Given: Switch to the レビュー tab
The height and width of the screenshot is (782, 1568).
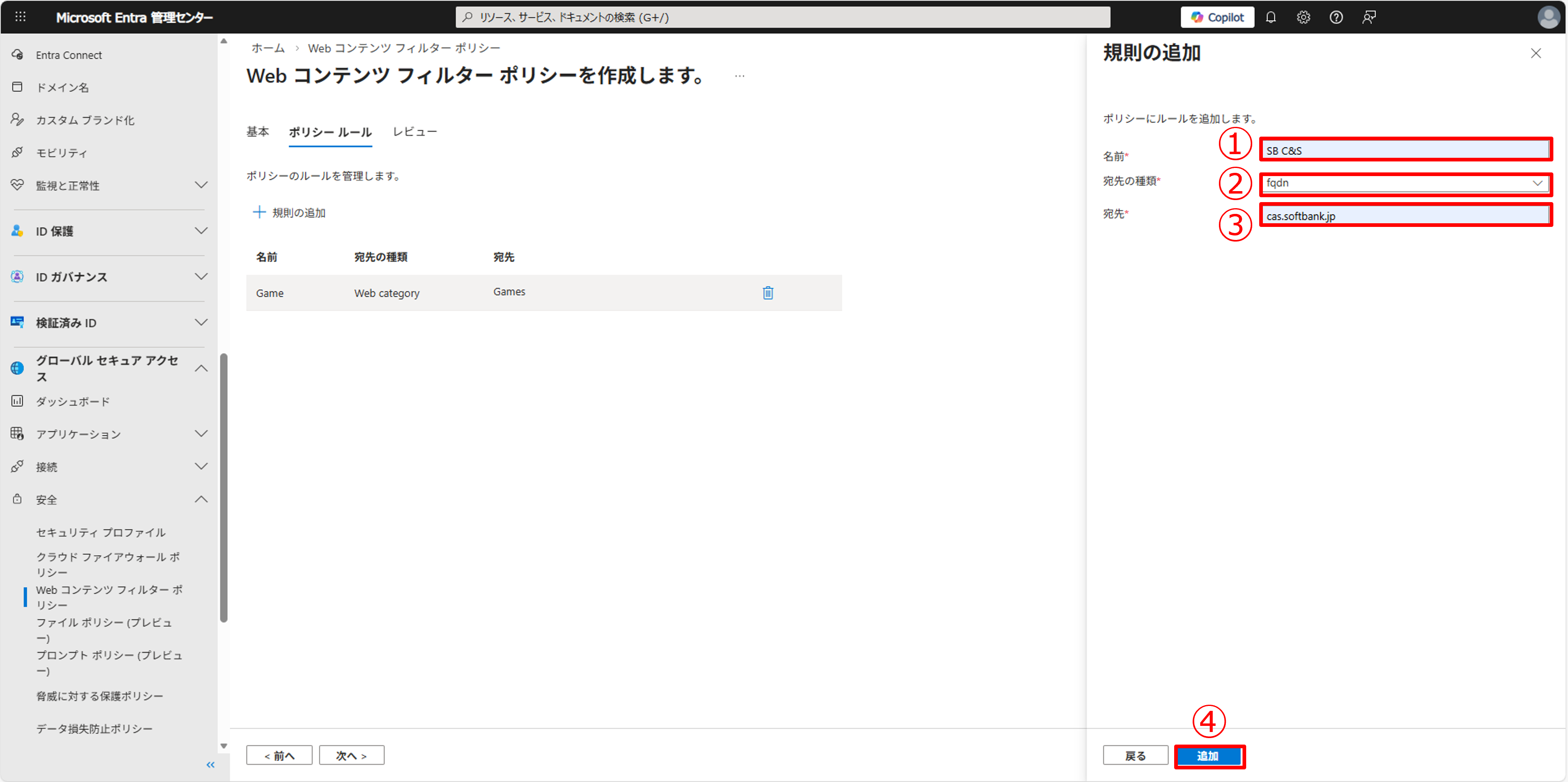Looking at the screenshot, I should tap(415, 131).
